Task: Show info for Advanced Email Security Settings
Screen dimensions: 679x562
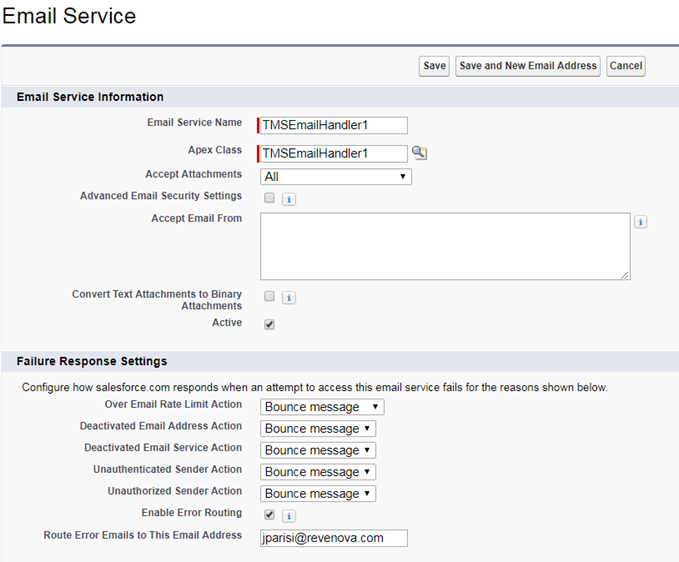Action: pyautogui.click(x=289, y=199)
